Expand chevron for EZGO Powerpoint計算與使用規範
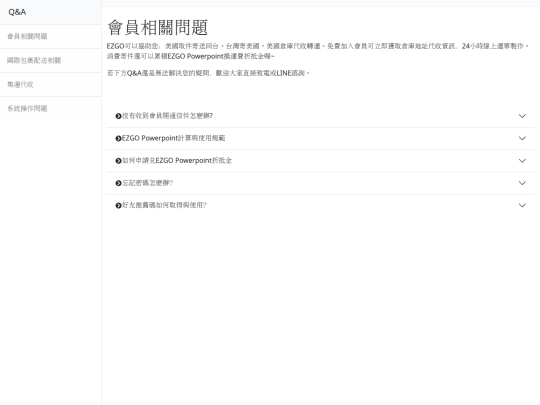Screen dimensions: 540x405 (522, 138)
